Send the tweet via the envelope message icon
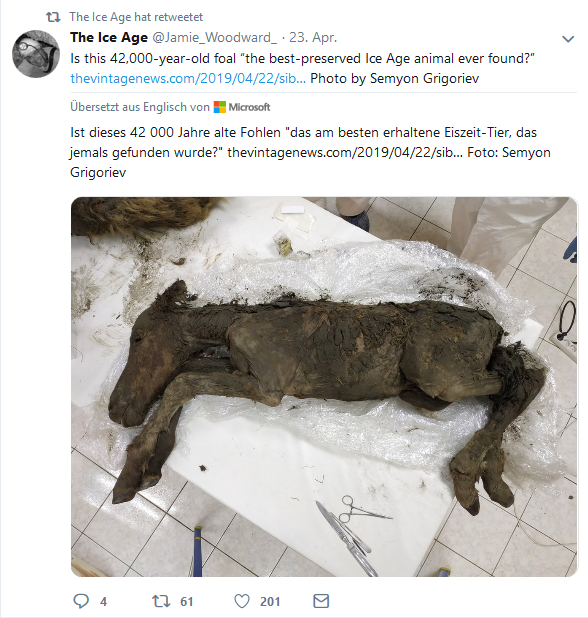Image resolution: width=588 pixels, height=618 pixels. [321, 601]
